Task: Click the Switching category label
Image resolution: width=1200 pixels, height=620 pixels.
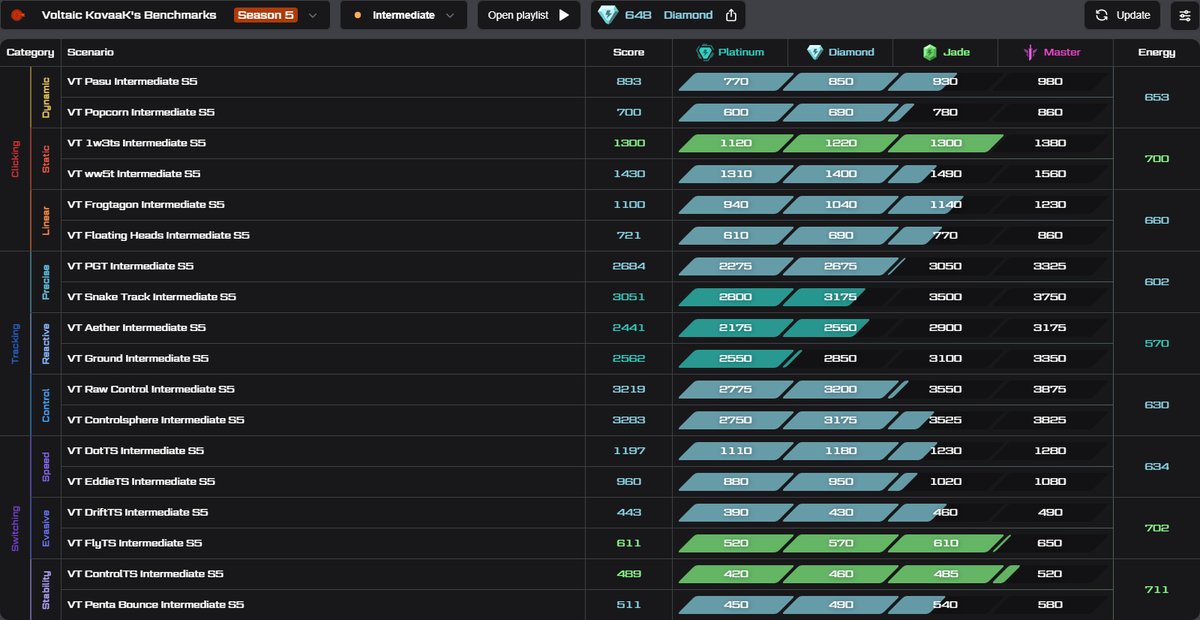Action: (x=15, y=527)
